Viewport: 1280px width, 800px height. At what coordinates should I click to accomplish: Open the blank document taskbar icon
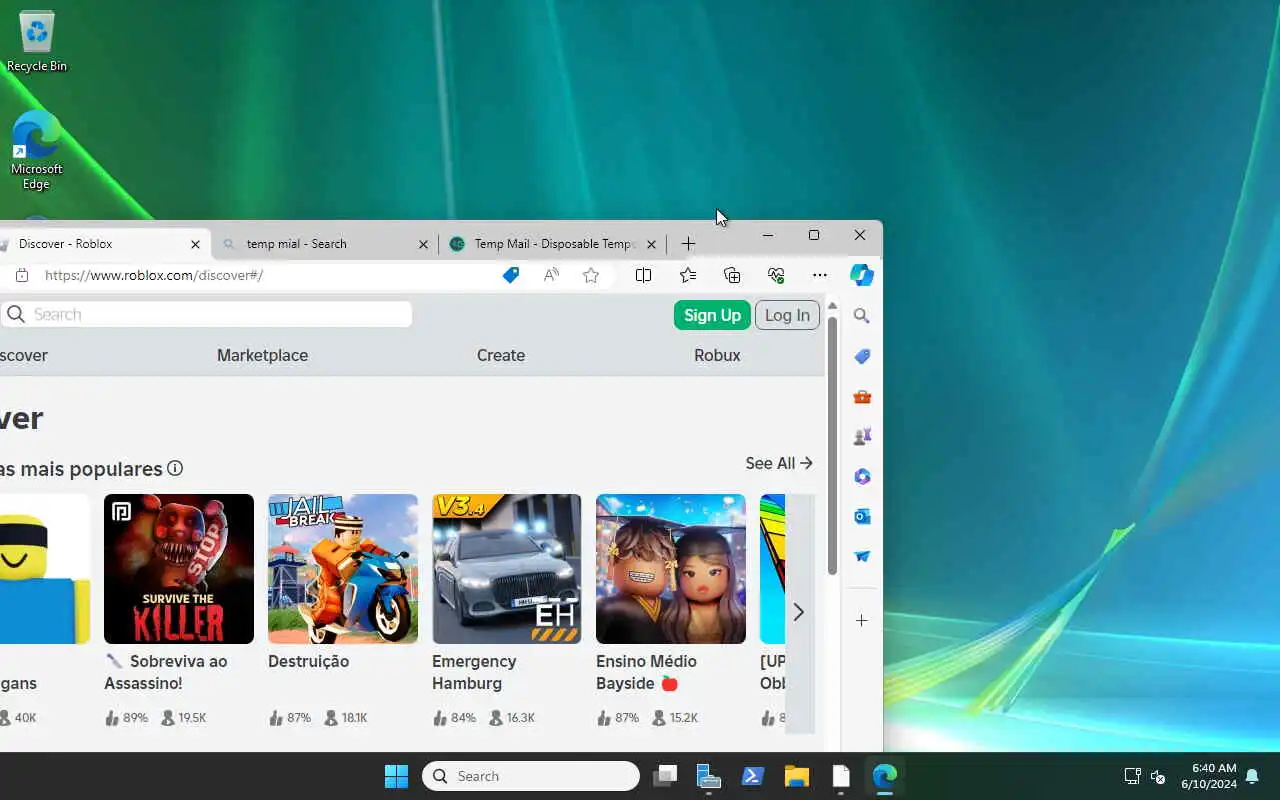pyautogui.click(x=841, y=776)
